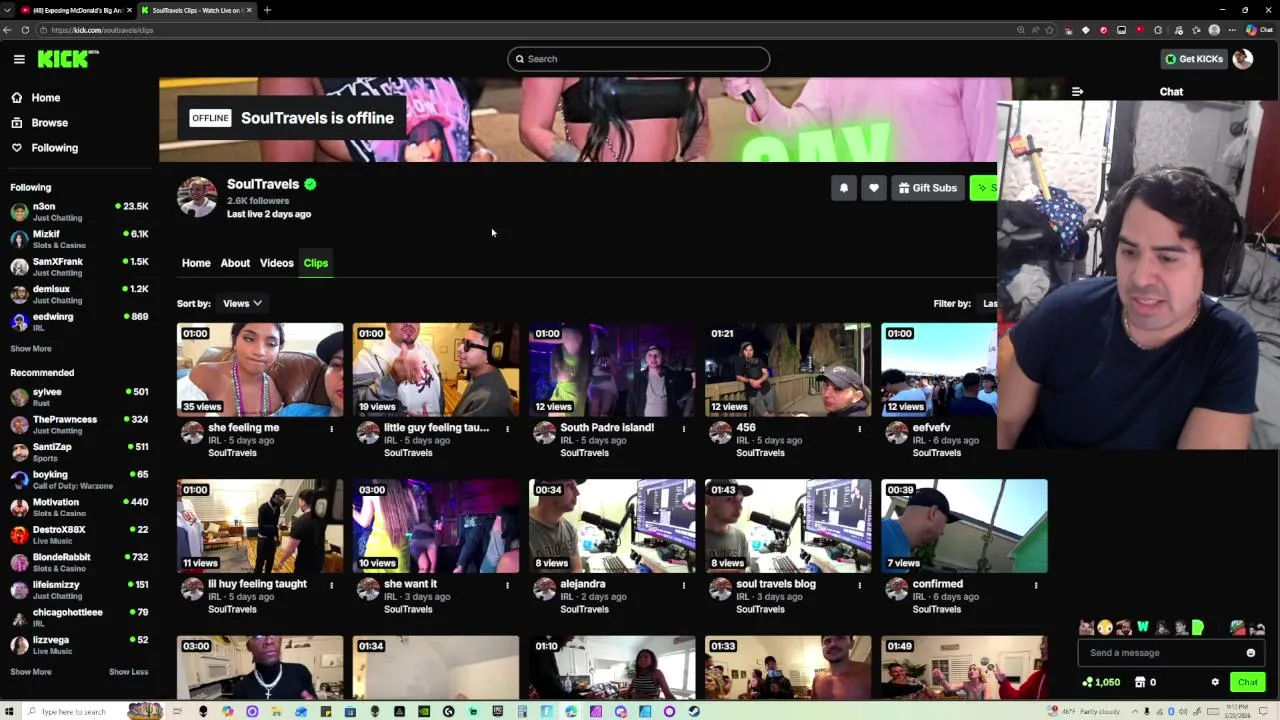Open SamXFrank channel in Following list
This screenshot has width=1280, height=720.
[x=79, y=266]
